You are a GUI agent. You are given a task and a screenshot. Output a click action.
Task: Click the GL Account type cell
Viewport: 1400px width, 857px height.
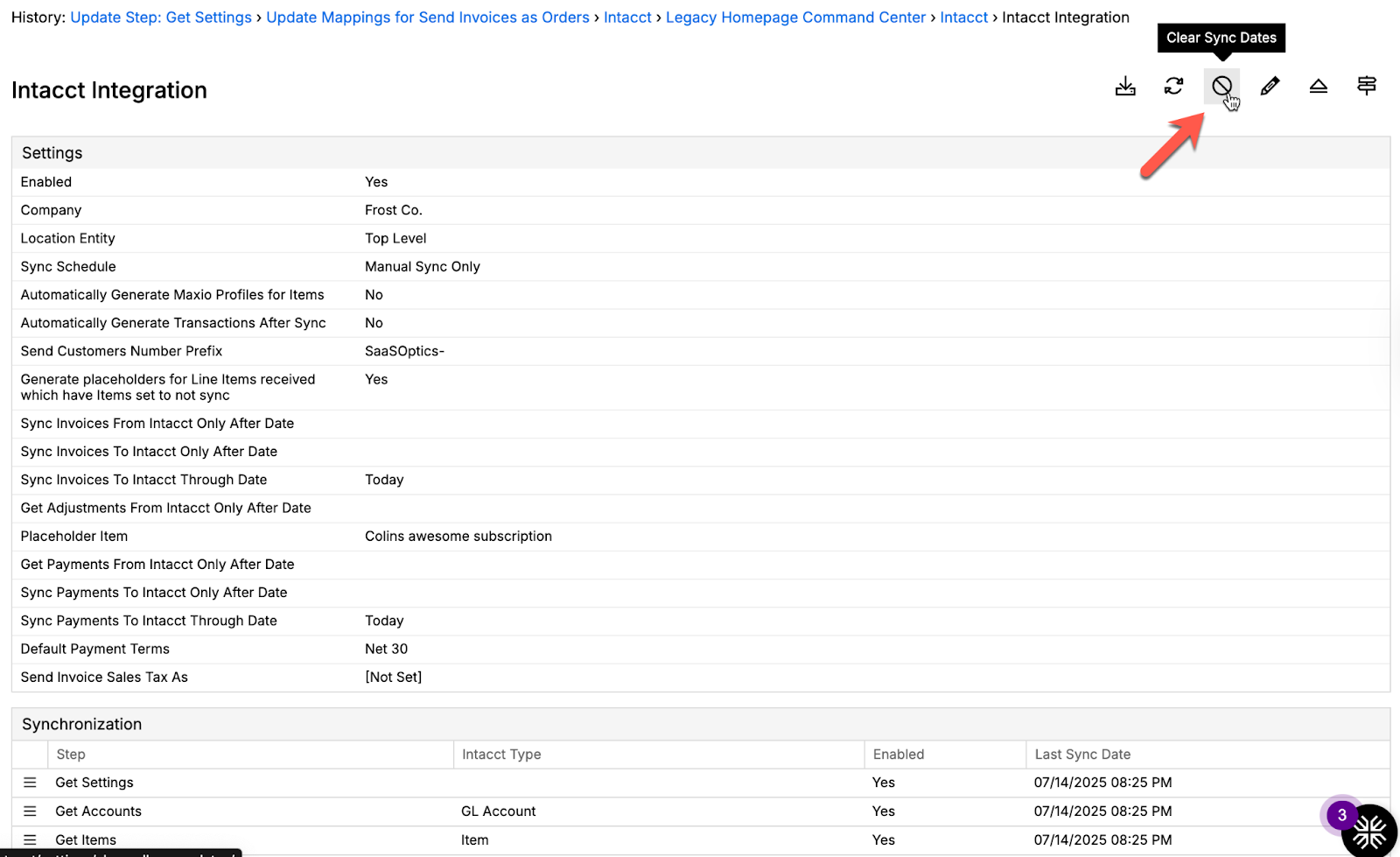pos(499,811)
